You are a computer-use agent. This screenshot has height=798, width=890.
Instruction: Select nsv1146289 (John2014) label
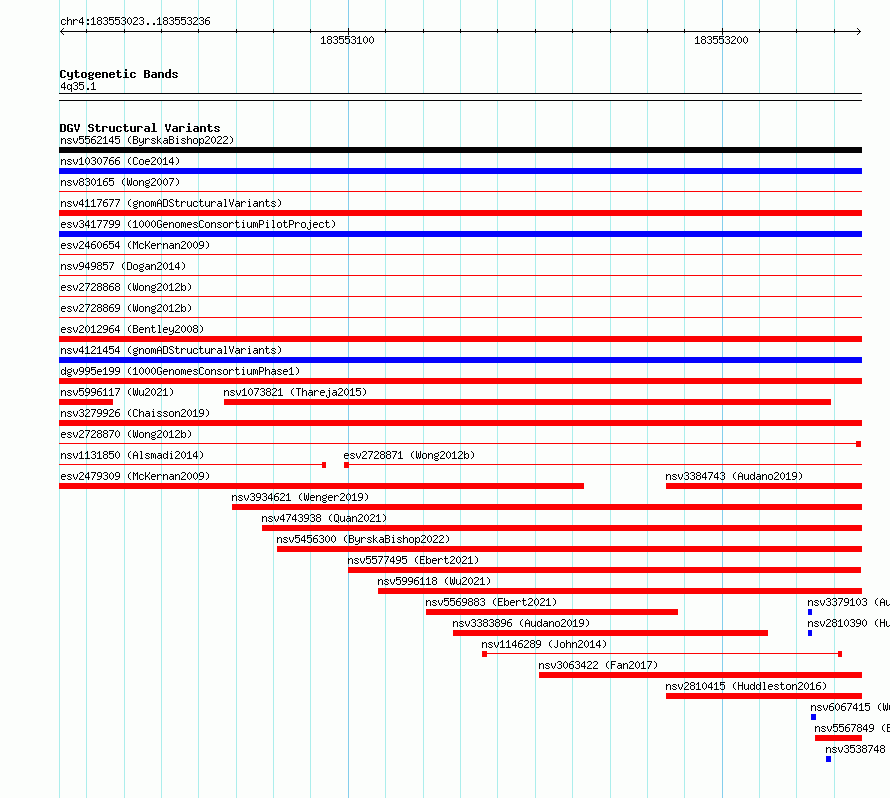coord(544,644)
